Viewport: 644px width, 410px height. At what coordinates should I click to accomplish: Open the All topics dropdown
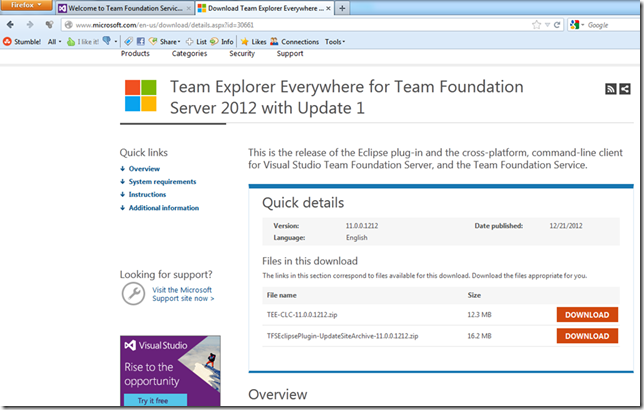tap(54, 41)
